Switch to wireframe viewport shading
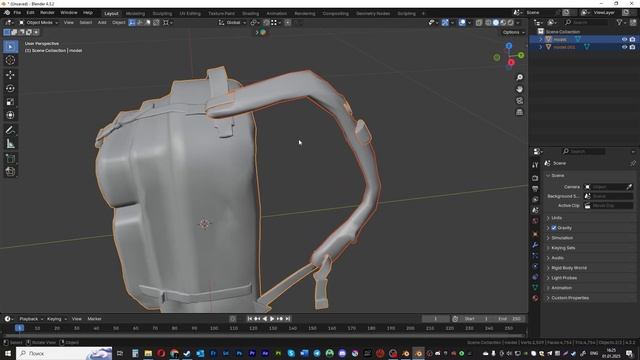This screenshot has width=640, height=360. point(488,22)
